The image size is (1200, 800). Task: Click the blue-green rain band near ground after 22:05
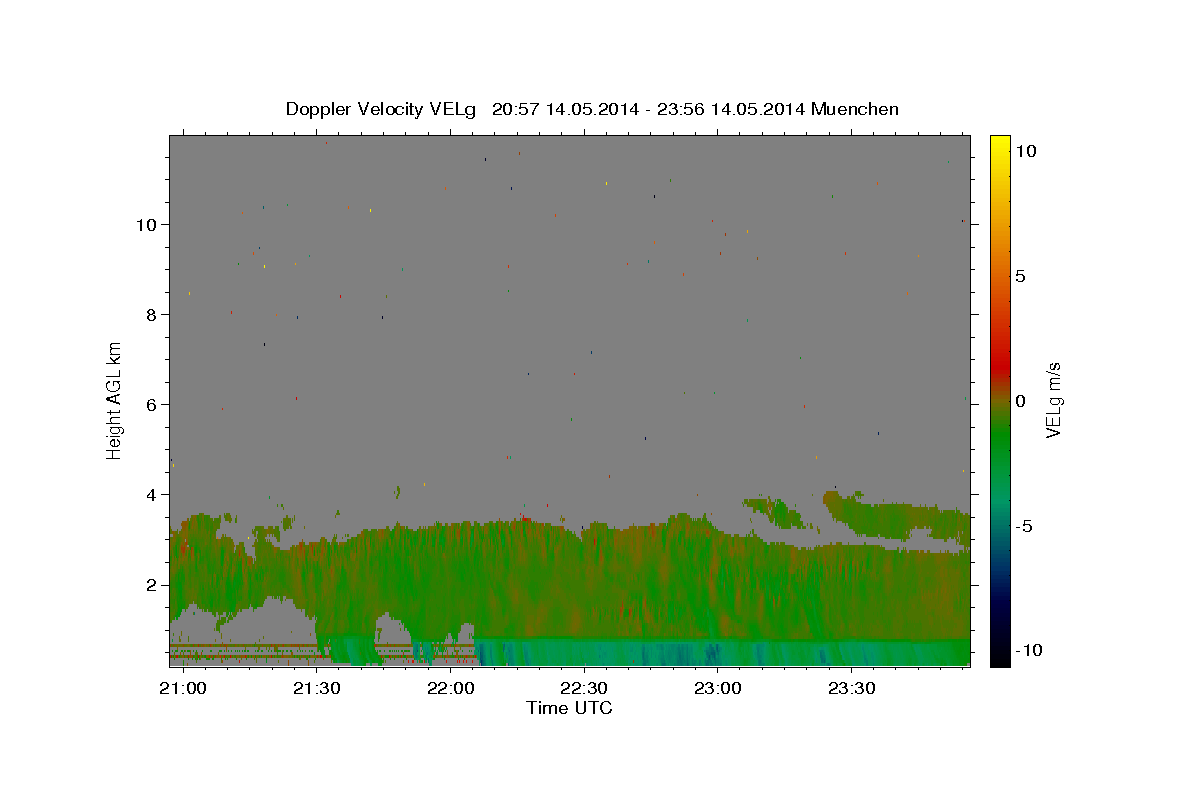click(720, 653)
